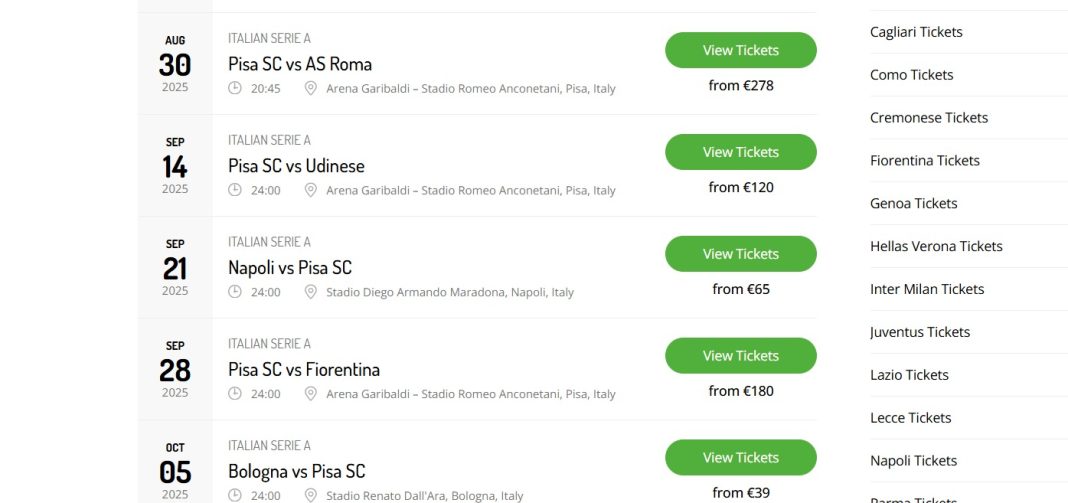Click clock icon in Pisa SC vs Udinese row
This screenshot has width=1068, height=503.
click(234, 189)
